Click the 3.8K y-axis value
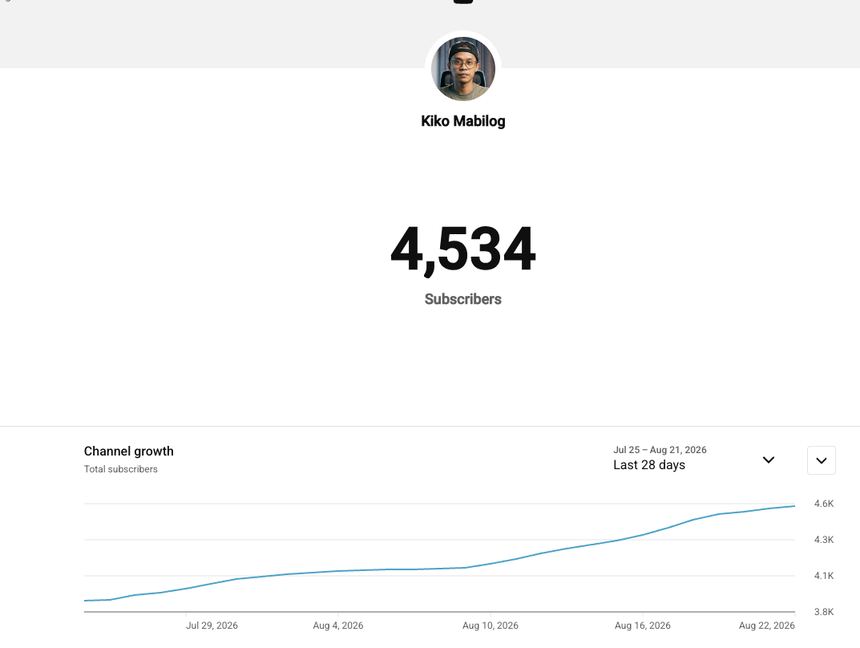The image size is (860, 648). (824, 612)
